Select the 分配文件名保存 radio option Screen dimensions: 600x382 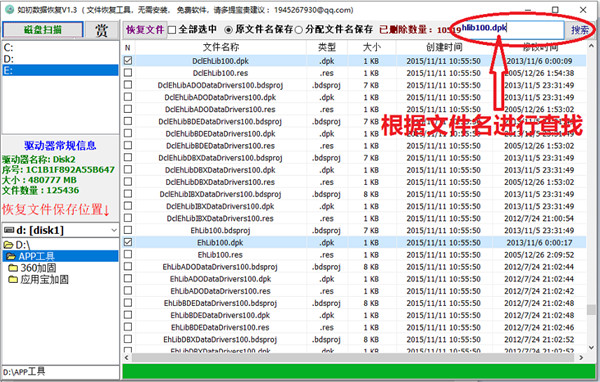[x=299, y=30]
